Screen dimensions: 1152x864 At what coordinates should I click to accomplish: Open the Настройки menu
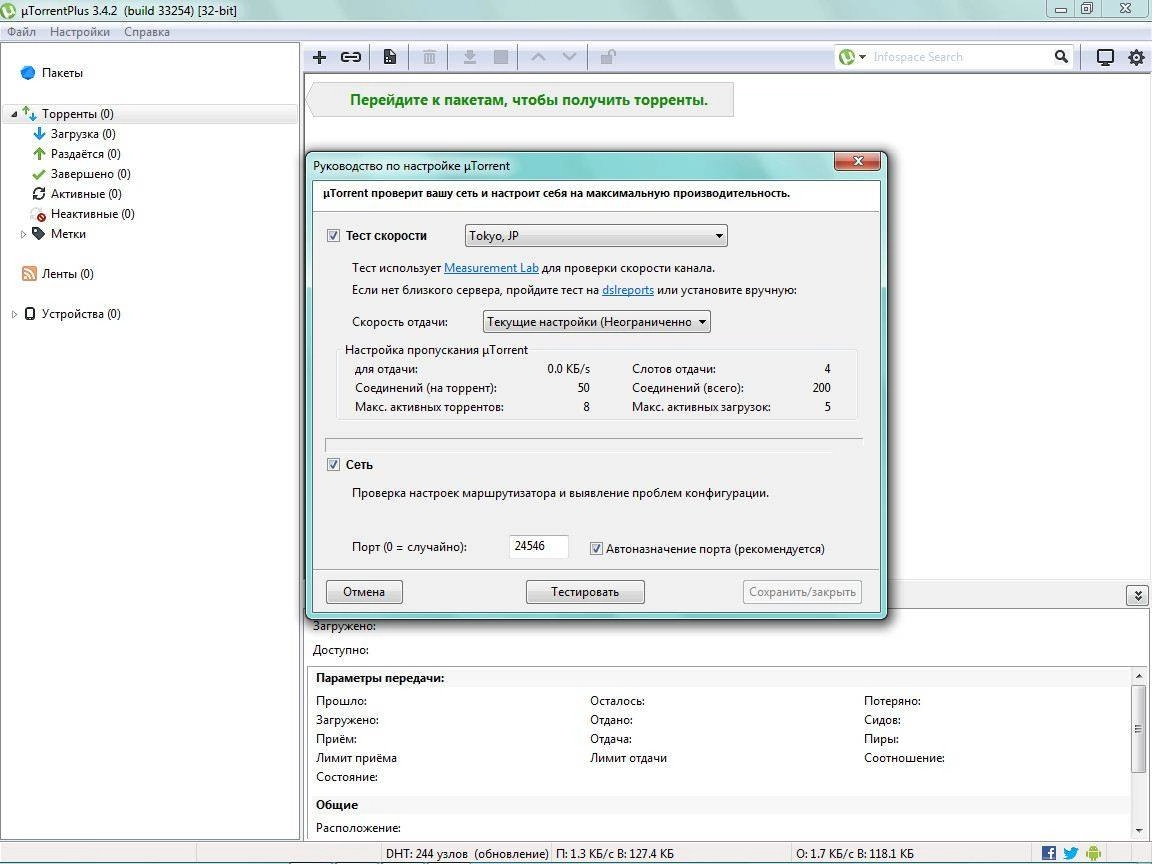coord(79,31)
